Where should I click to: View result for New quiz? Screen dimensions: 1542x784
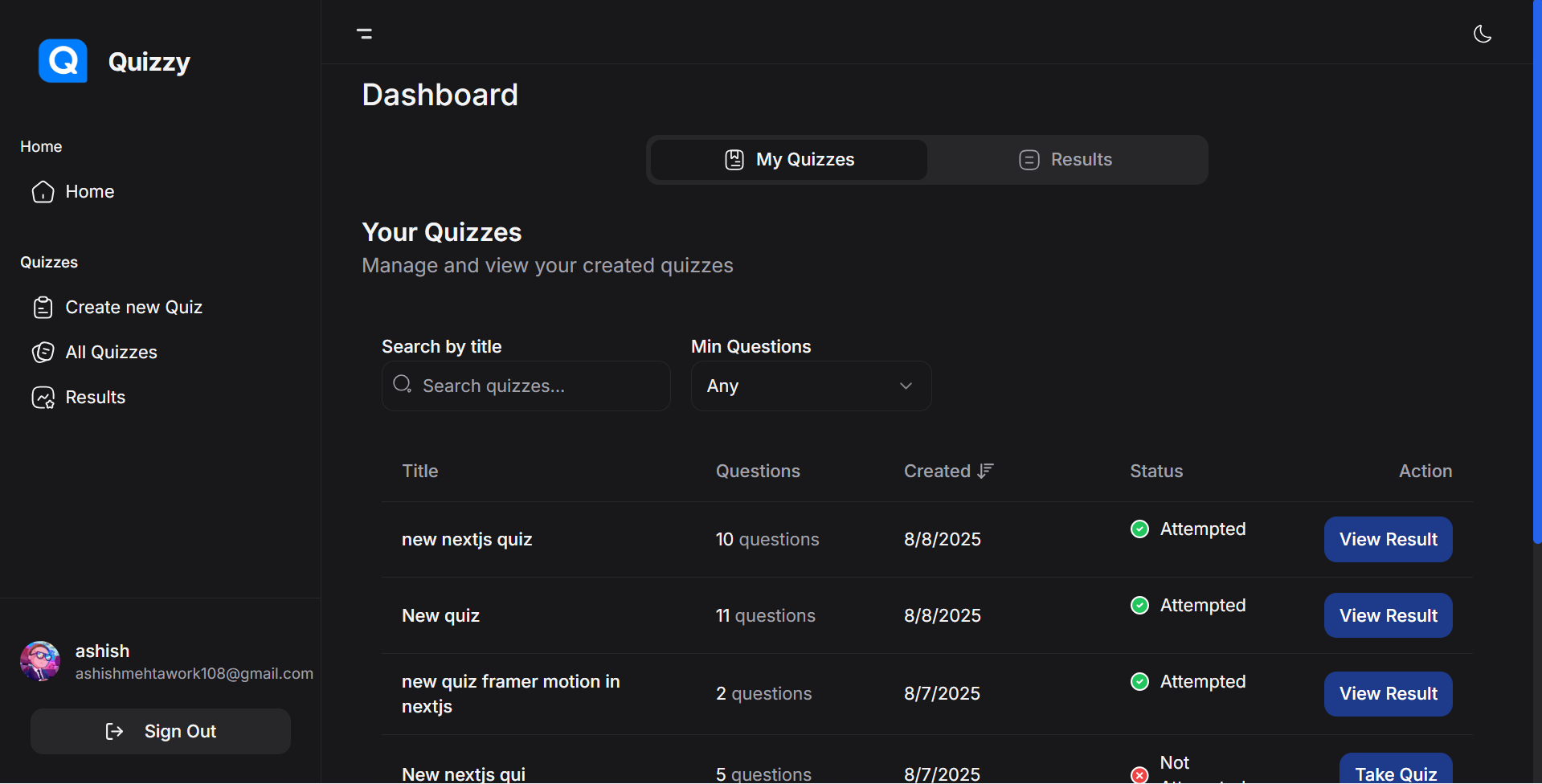[x=1387, y=616]
